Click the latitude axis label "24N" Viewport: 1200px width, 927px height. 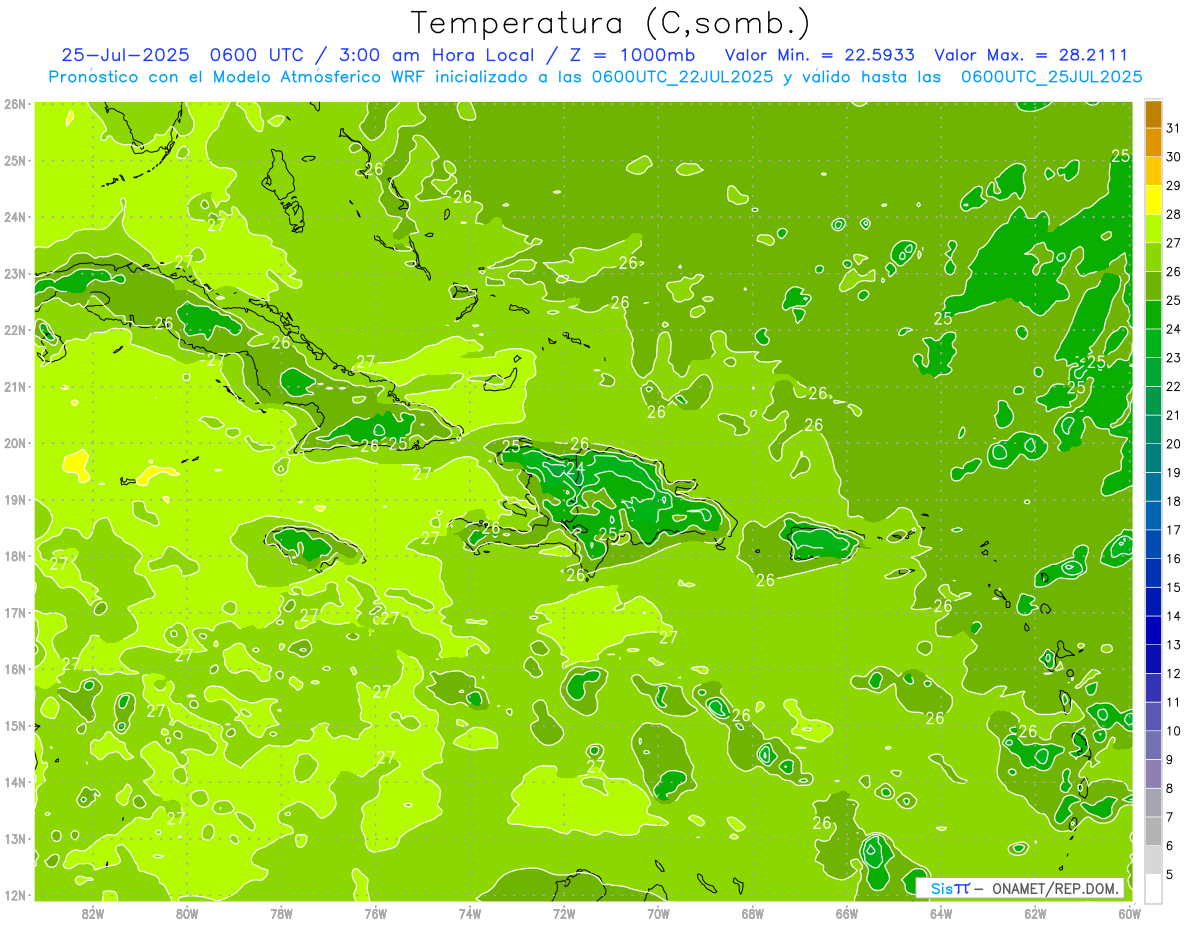click(15, 217)
